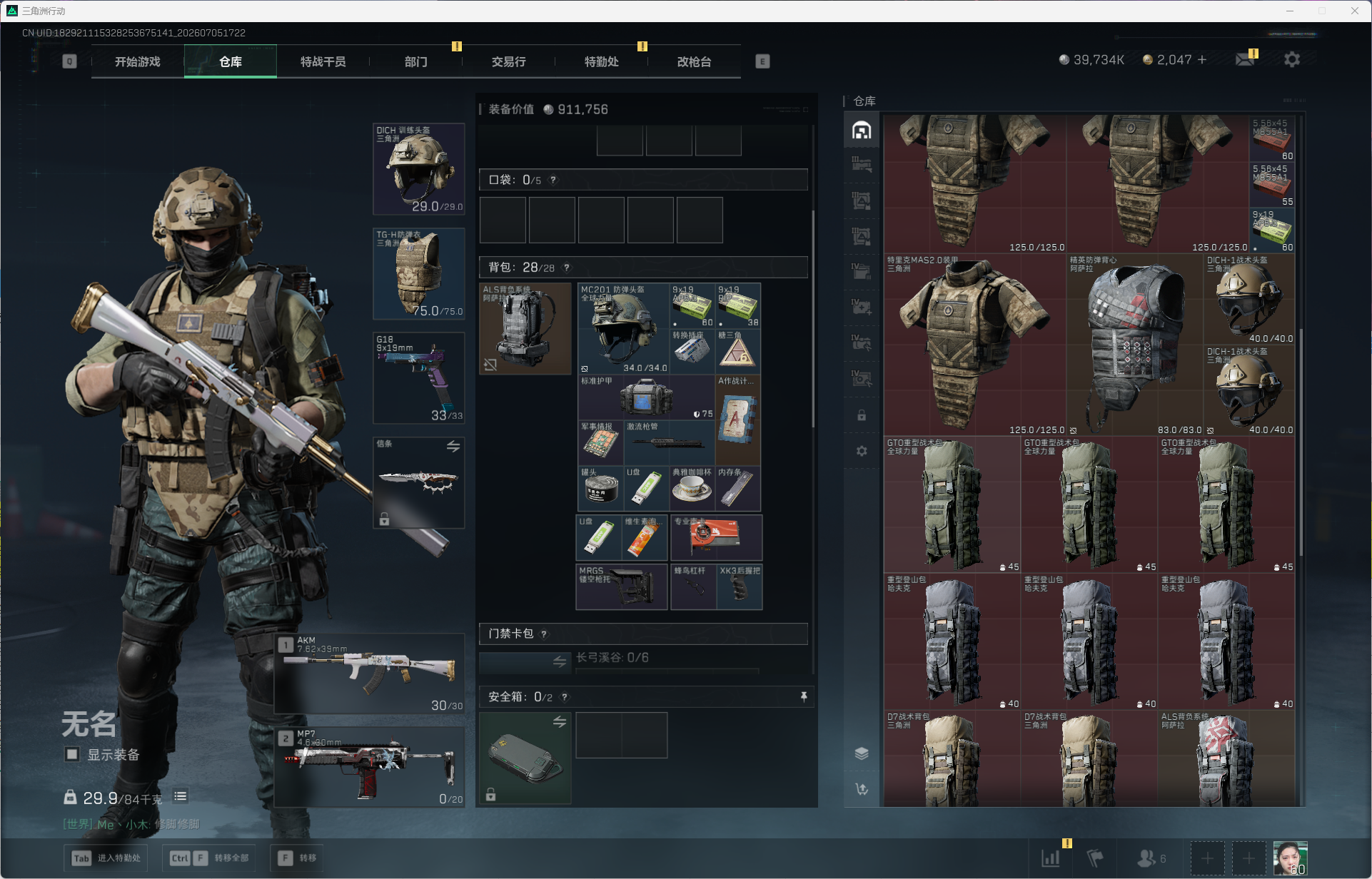Click the stack layers icon in warehouse sidebar
Screen dimensions: 1372x879
pos(862,753)
